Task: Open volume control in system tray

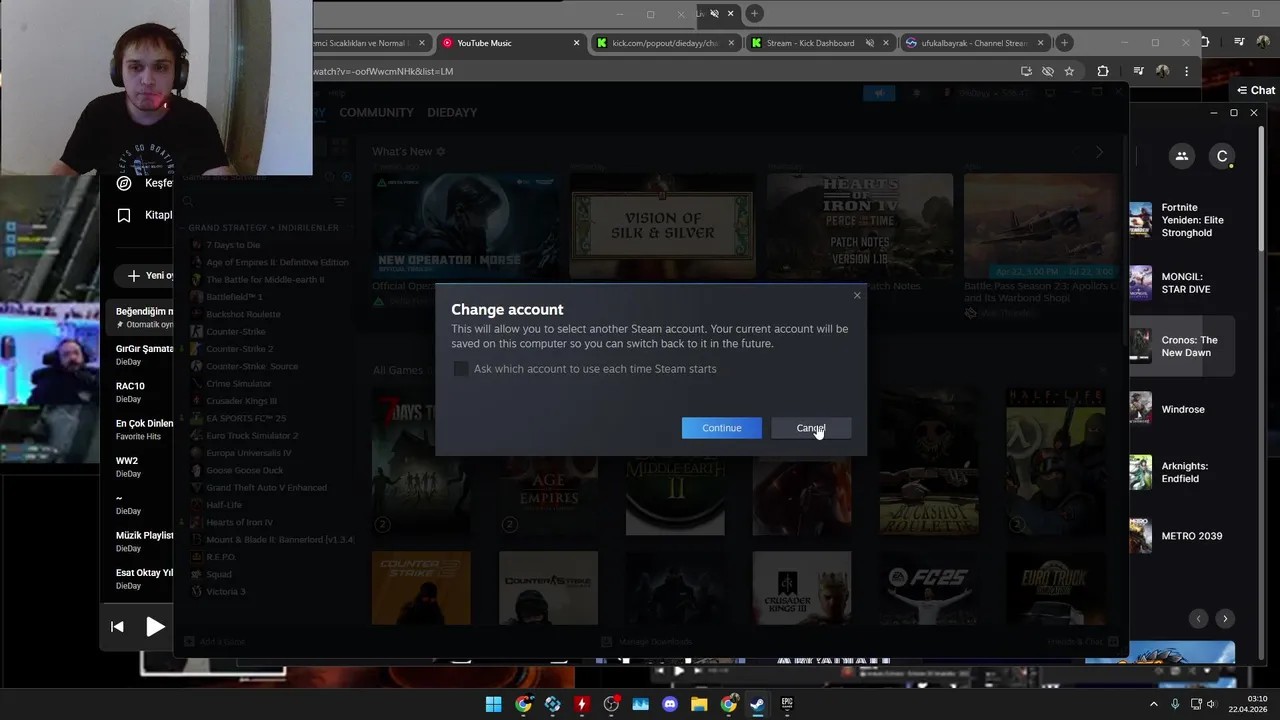Action: (x=1211, y=704)
